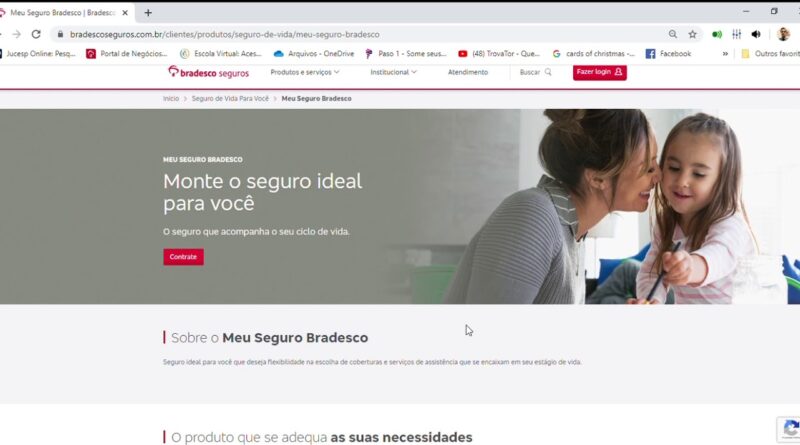This screenshot has height=445, width=800.
Task: Open the Facebook bookmark
Action: tap(668, 54)
